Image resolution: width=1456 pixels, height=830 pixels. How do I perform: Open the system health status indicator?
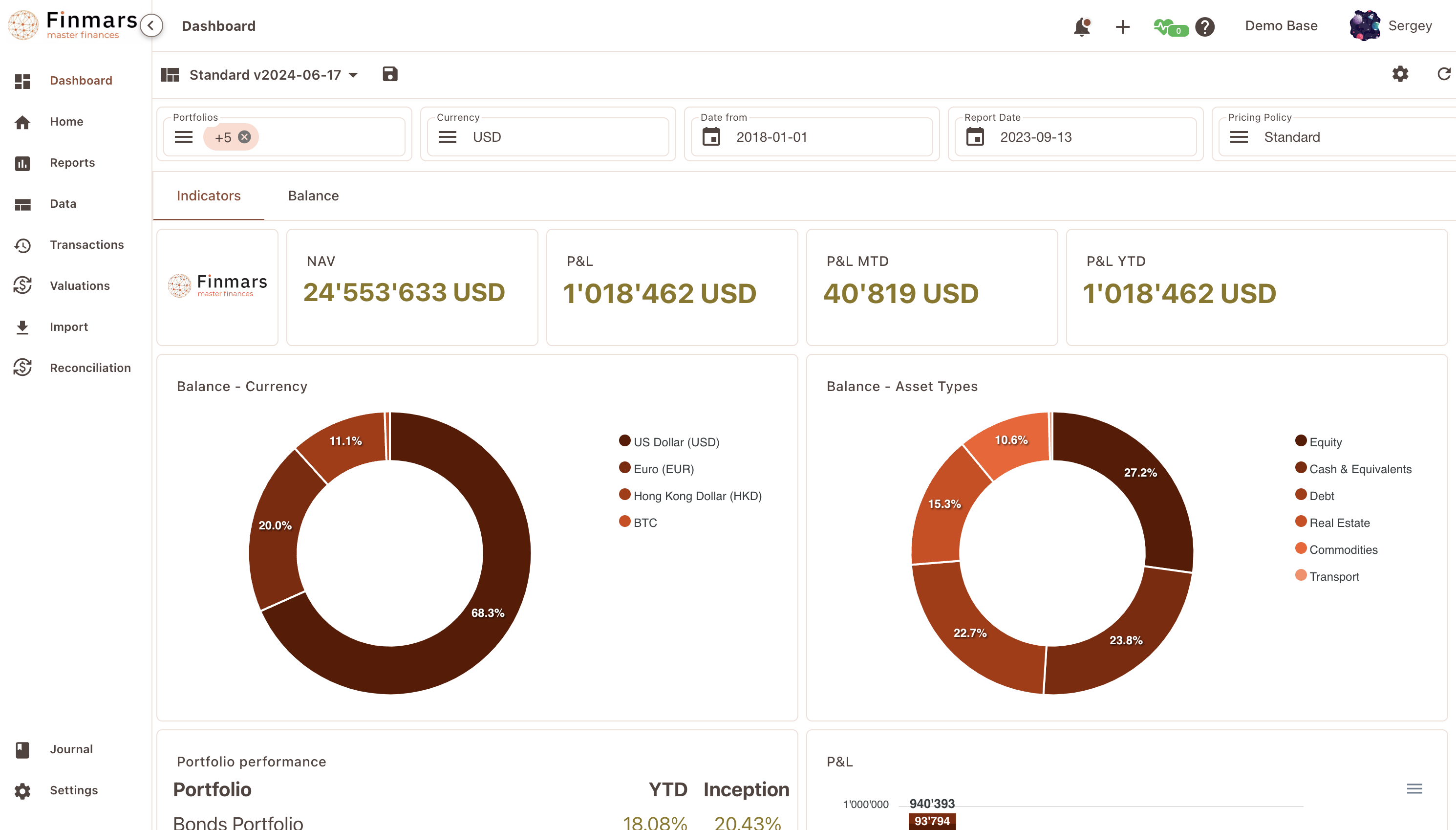tap(1171, 27)
